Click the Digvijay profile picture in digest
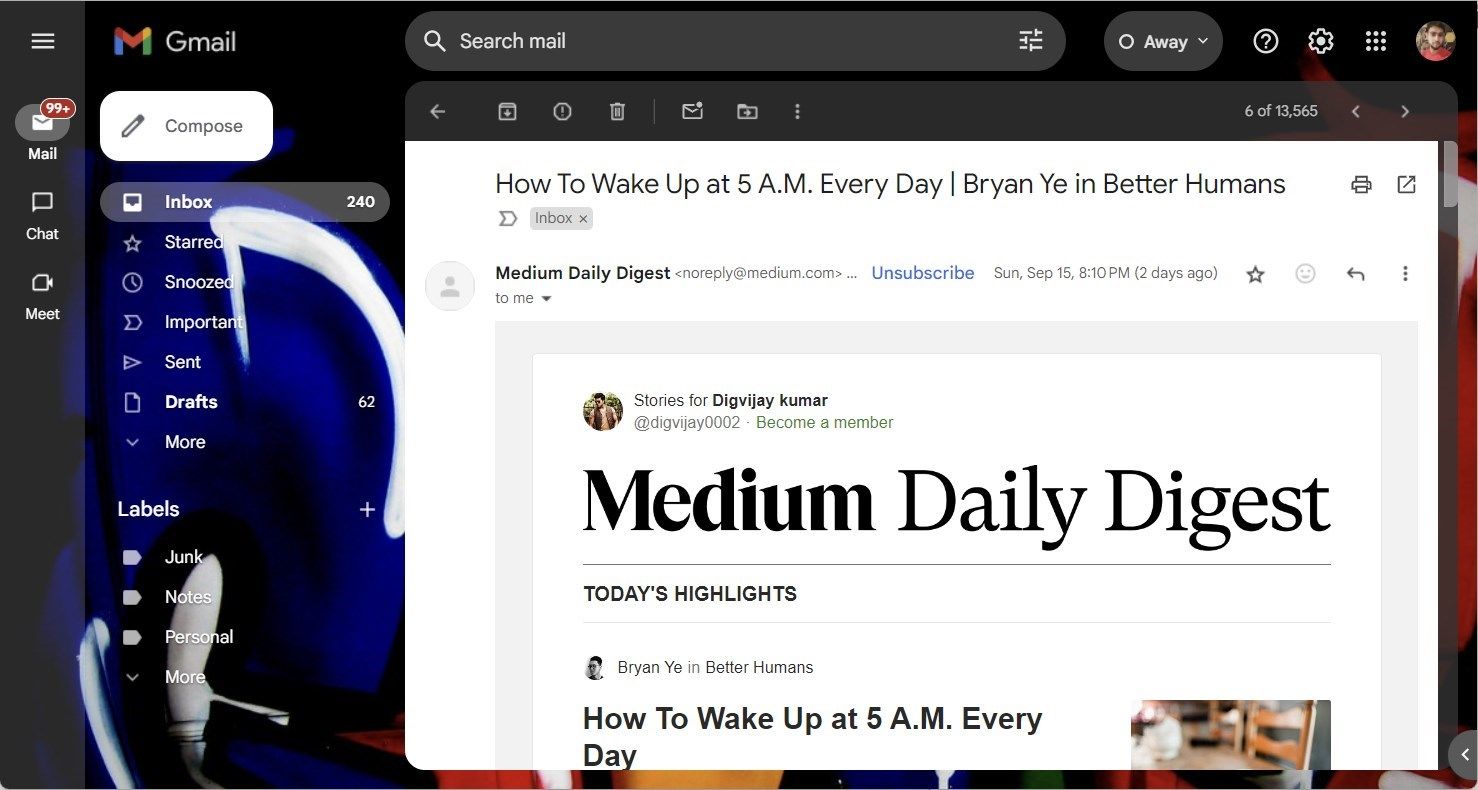The image size is (1478, 790). click(x=603, y=411)
